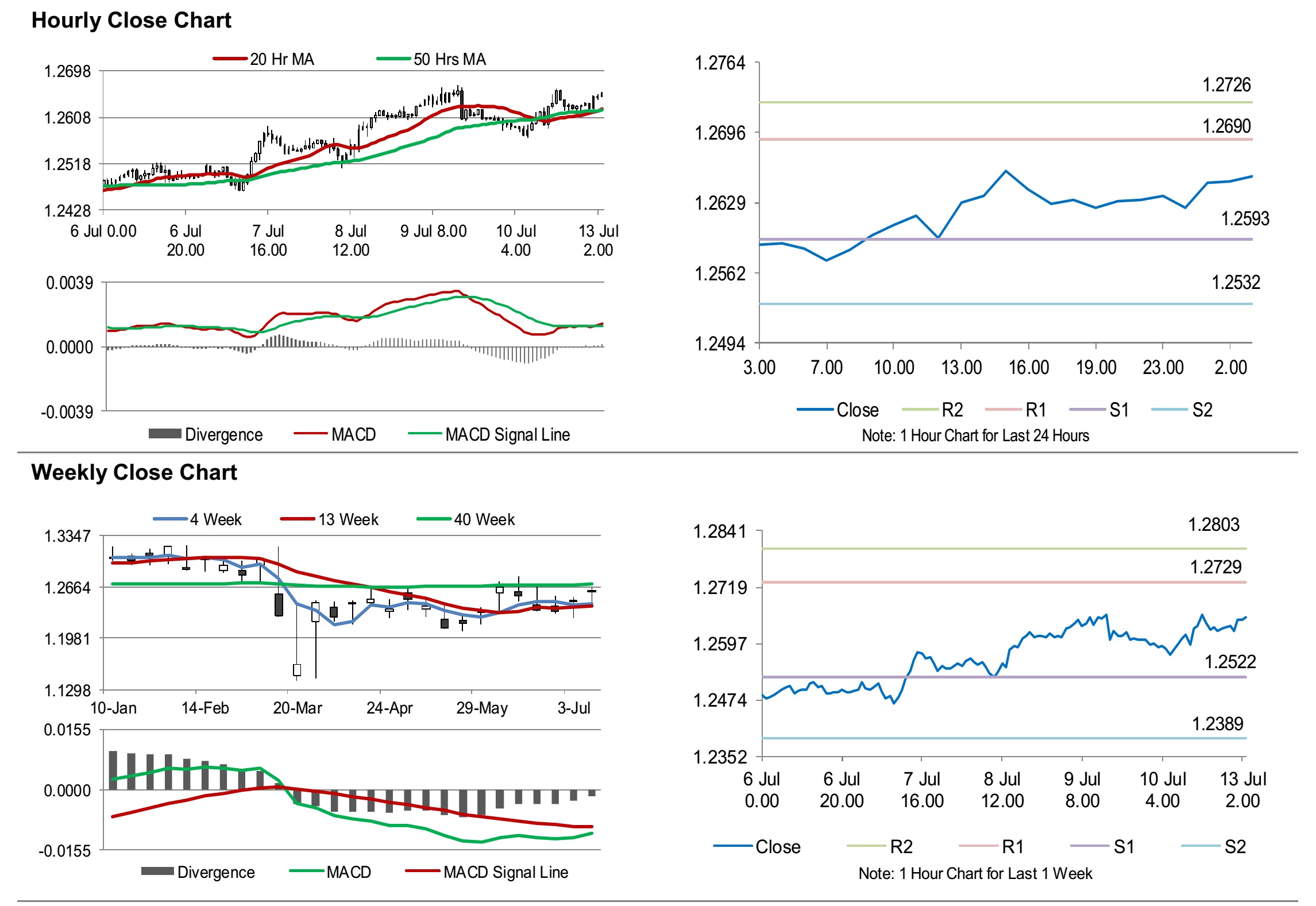This screenshot has height=906, width=1316.
Task: Click the 13 Week legend label
Action: tap(348, 519)
